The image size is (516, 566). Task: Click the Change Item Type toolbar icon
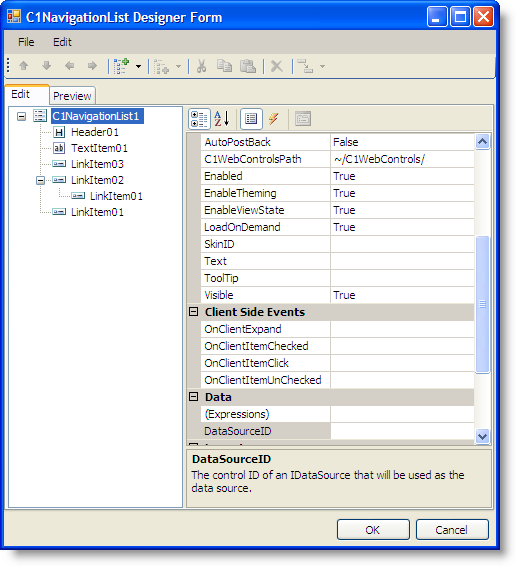pyautogui.click(x=305, y=66)
